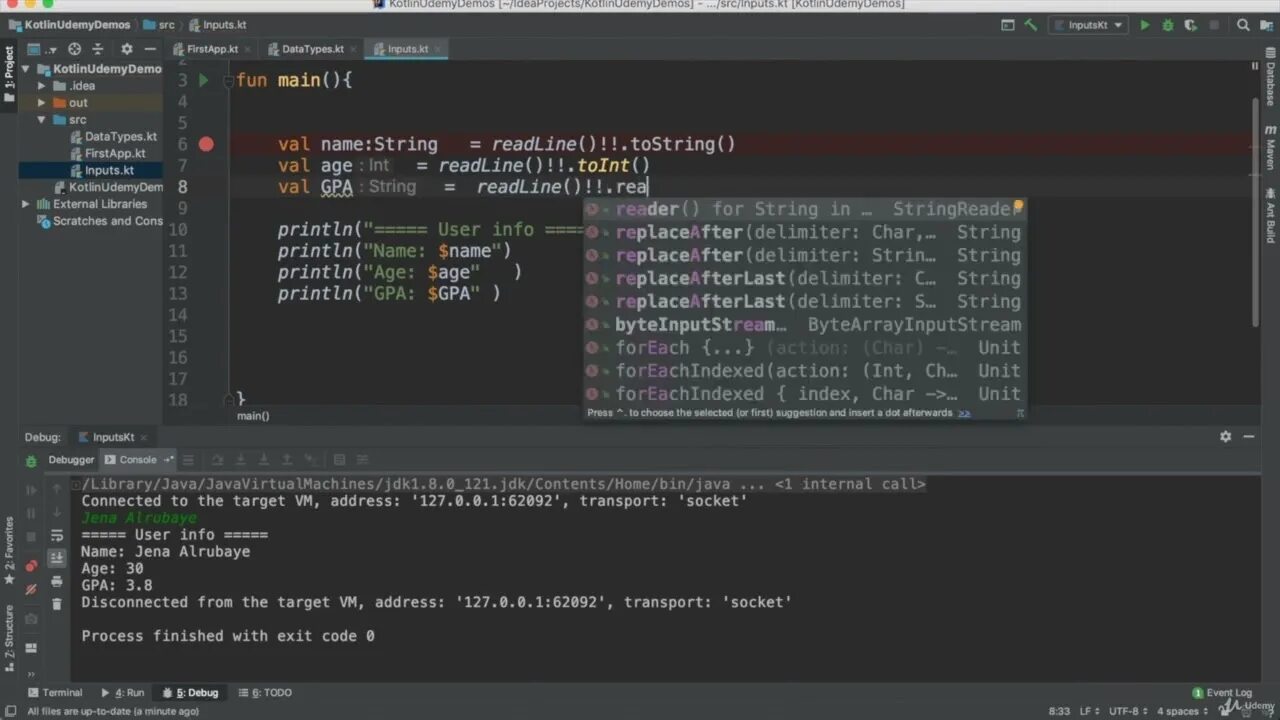
Task: Switch to the Debugger tab
Action: click(x=71, y=460)
